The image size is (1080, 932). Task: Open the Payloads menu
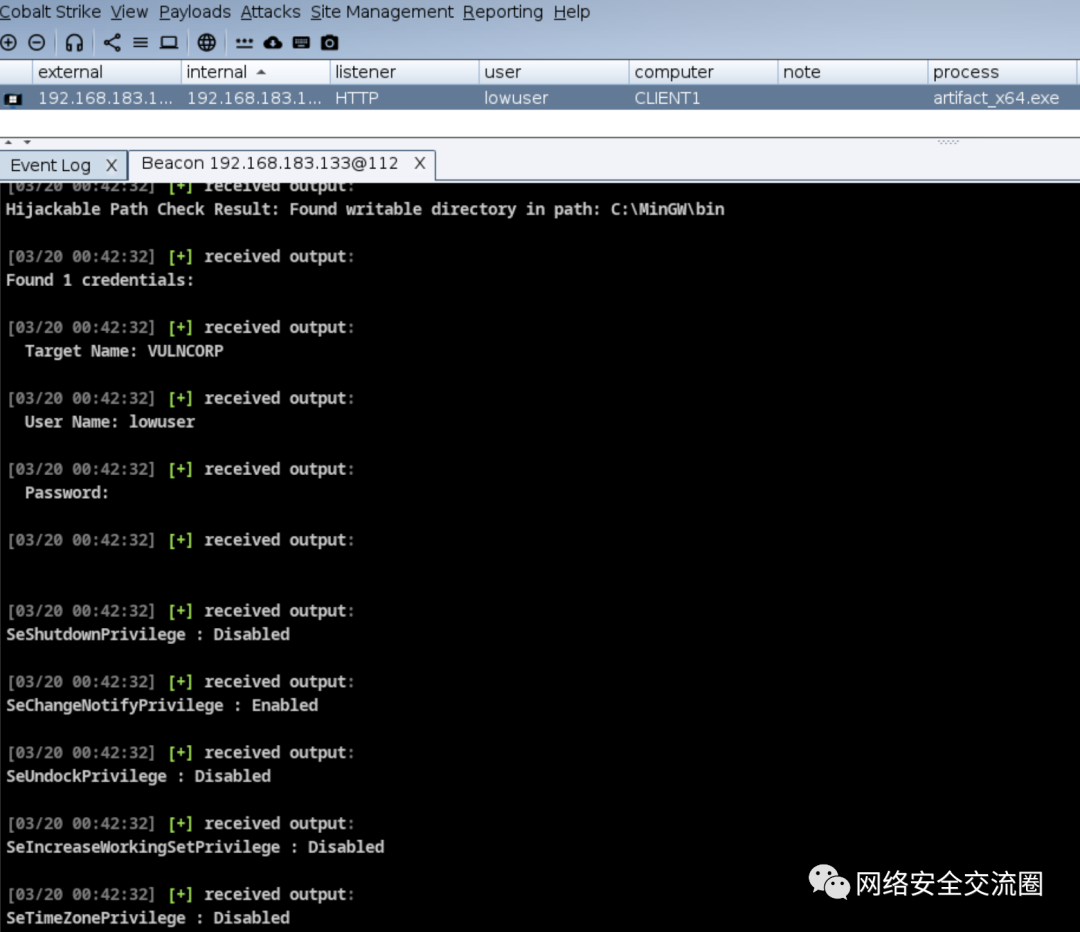pos(195,12)
